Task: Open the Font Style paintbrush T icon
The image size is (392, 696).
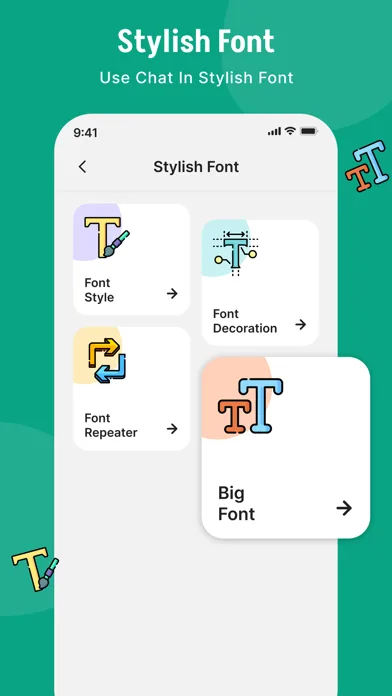Action: click(107, 237)
